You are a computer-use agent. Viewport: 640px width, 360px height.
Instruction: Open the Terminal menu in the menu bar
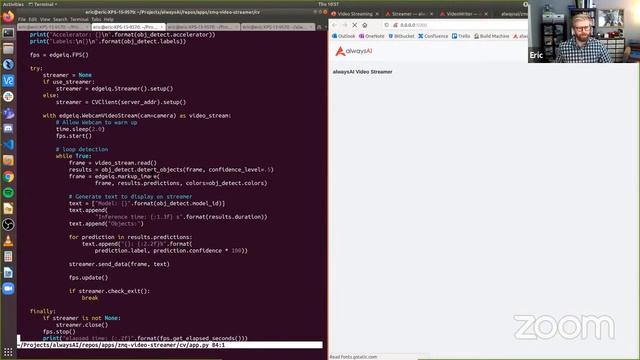[79, 19]
